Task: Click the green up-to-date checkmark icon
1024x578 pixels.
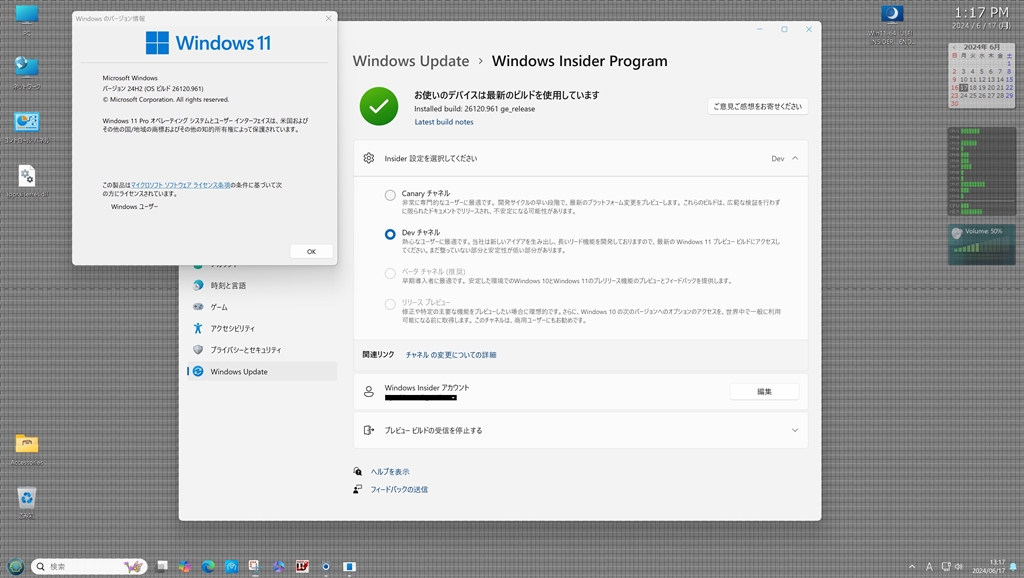Action: click(379, 106)
